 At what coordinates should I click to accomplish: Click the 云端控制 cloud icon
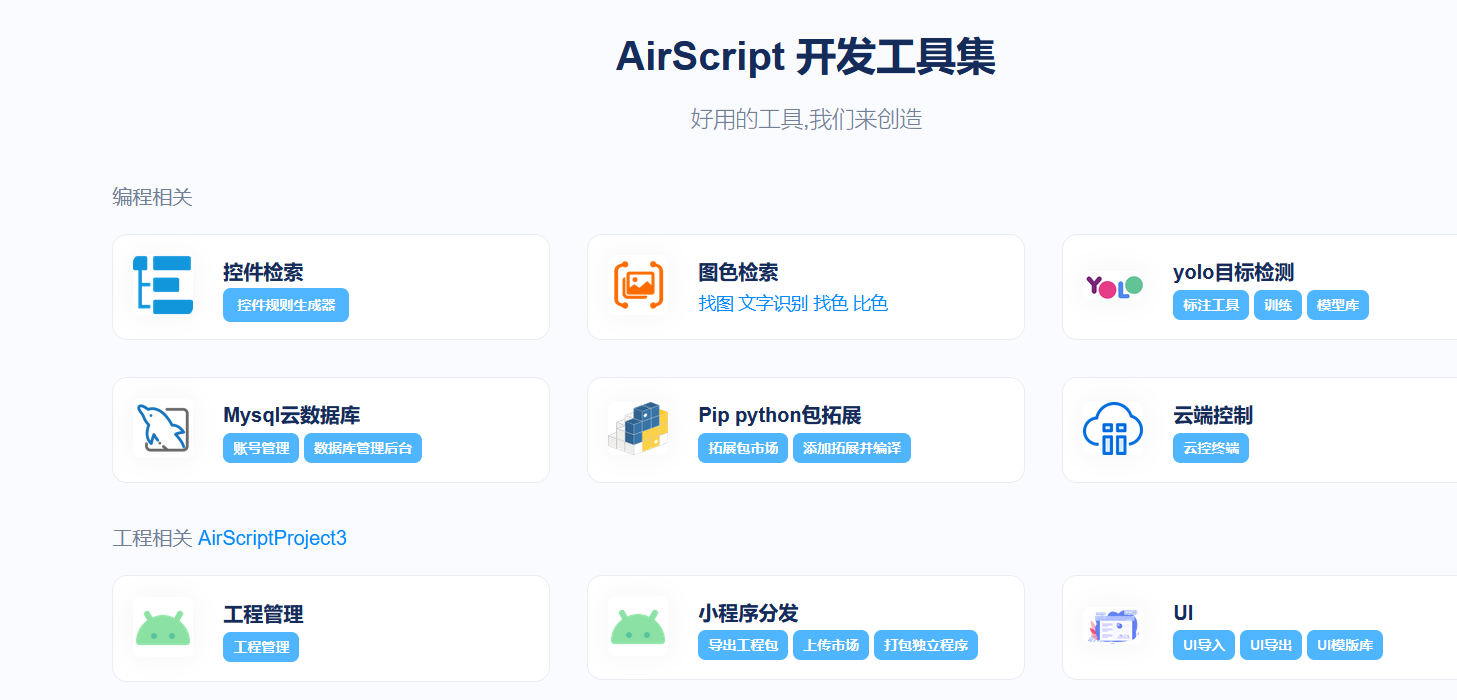pyautogui.click(x=1113, y=429)
